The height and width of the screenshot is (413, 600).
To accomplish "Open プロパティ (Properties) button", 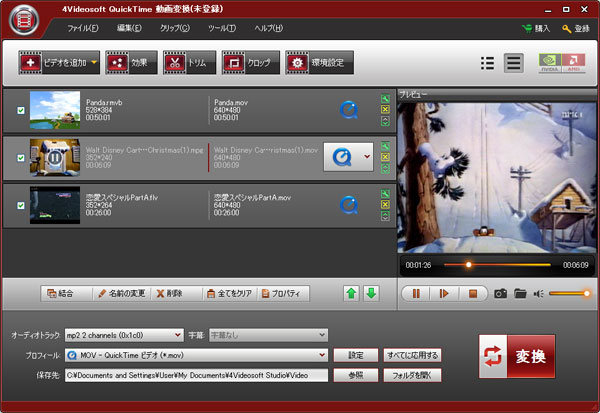I will point(284,294).
